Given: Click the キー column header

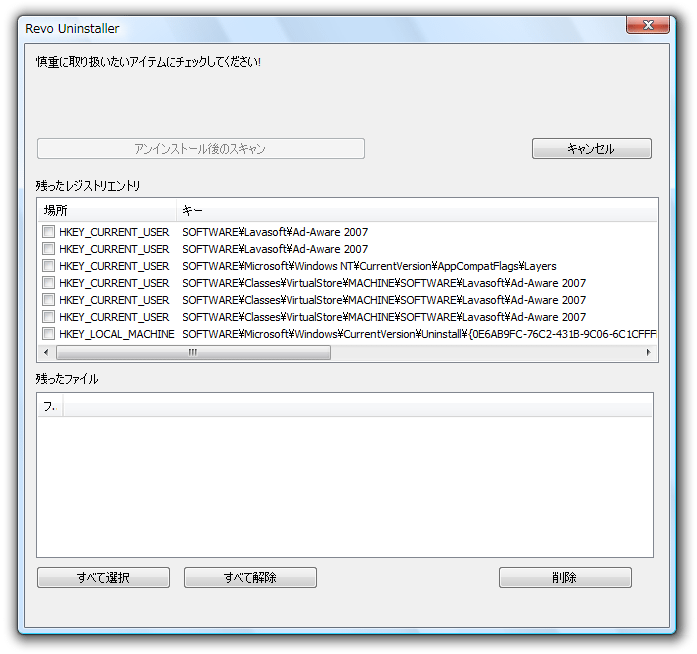Looking at the screenshot, I should [417, 210].
